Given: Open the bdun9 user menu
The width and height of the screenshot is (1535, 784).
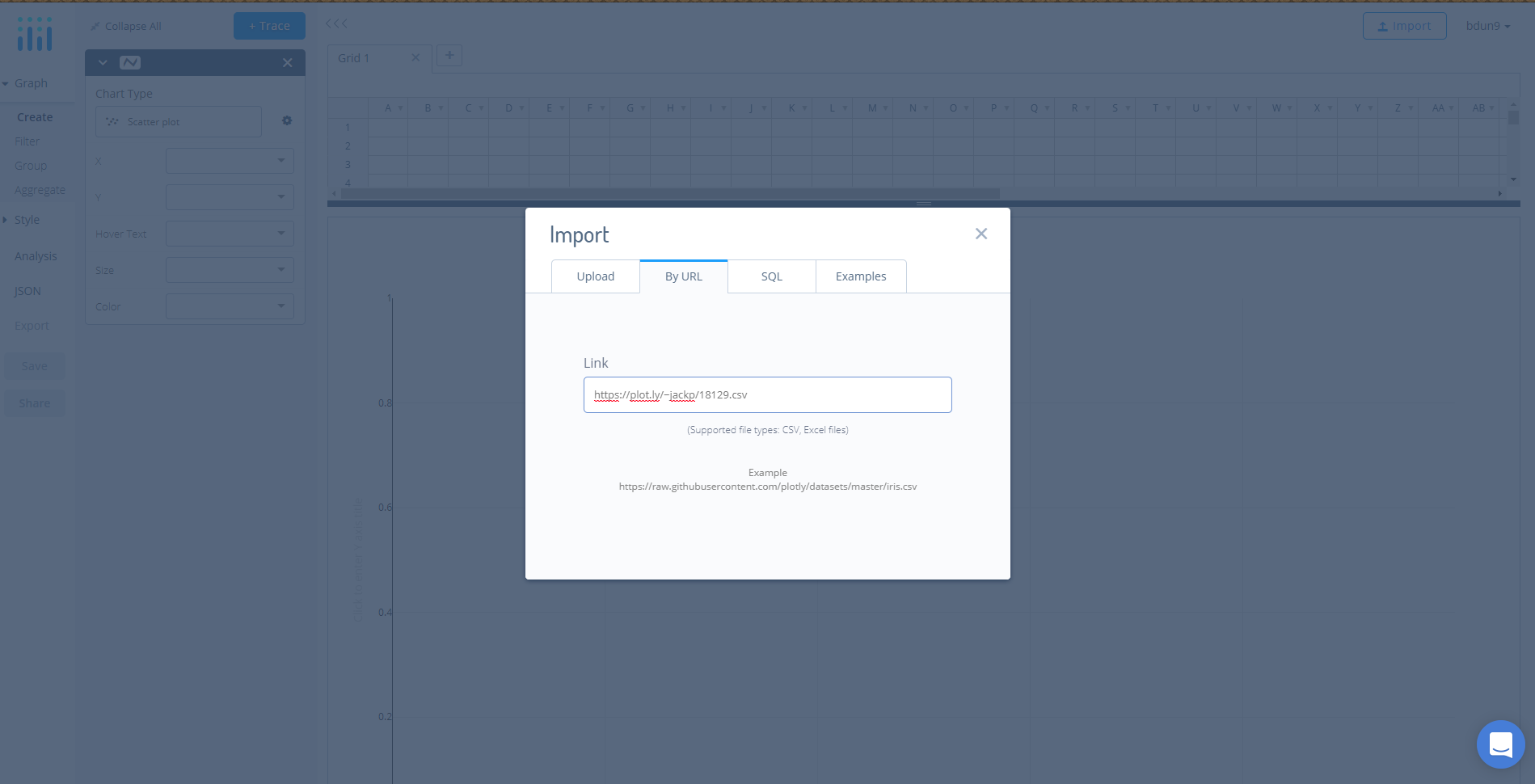Looking at the screenshot, I should coord(1488,26).
